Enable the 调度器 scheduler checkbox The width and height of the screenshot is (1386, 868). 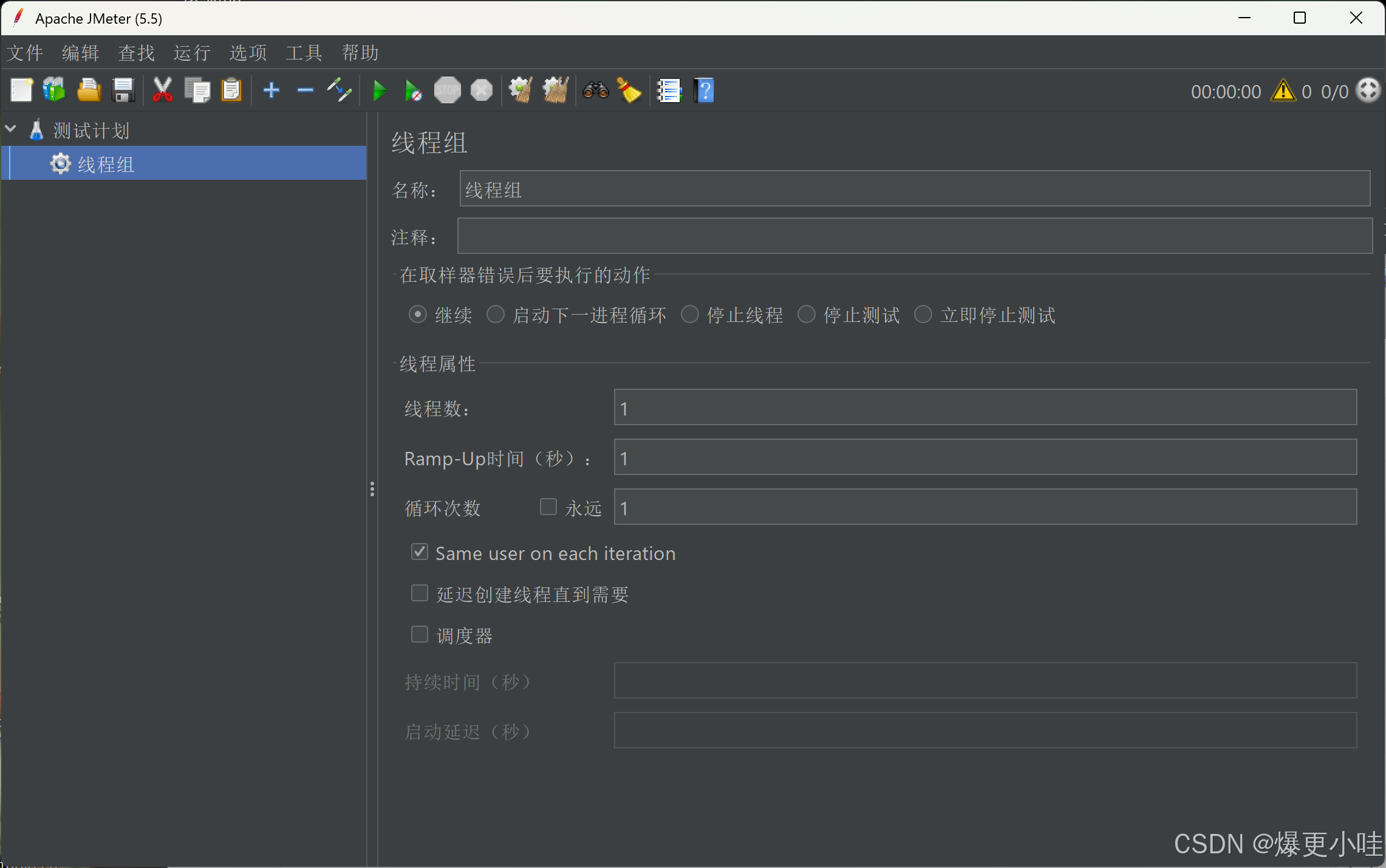[x=420, y=634]
